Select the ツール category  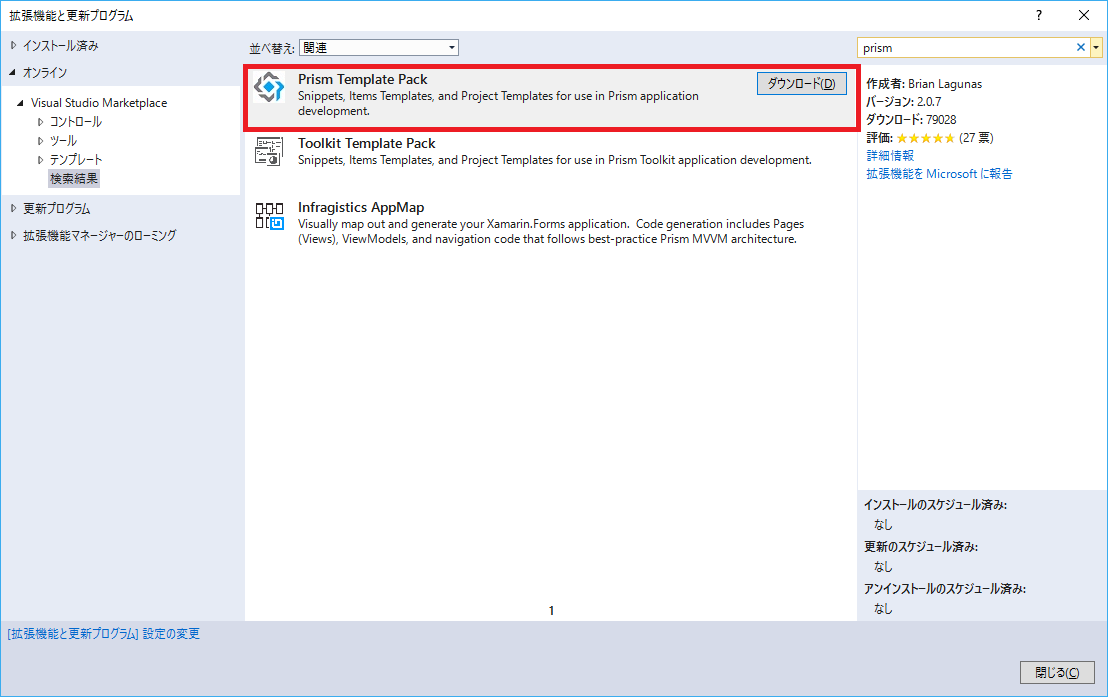pyautogui.click(x=64, y=141)
